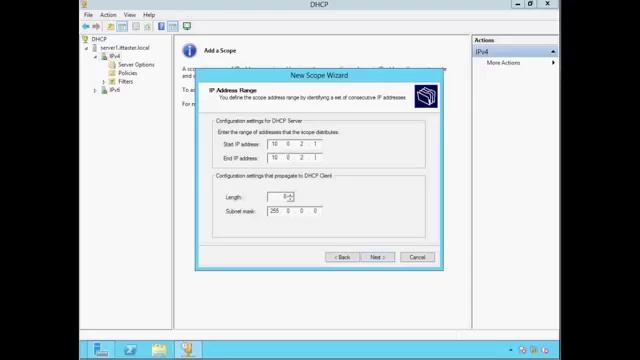
Task: Click the Export List toolbar icon
Action: tap(136, 27)
